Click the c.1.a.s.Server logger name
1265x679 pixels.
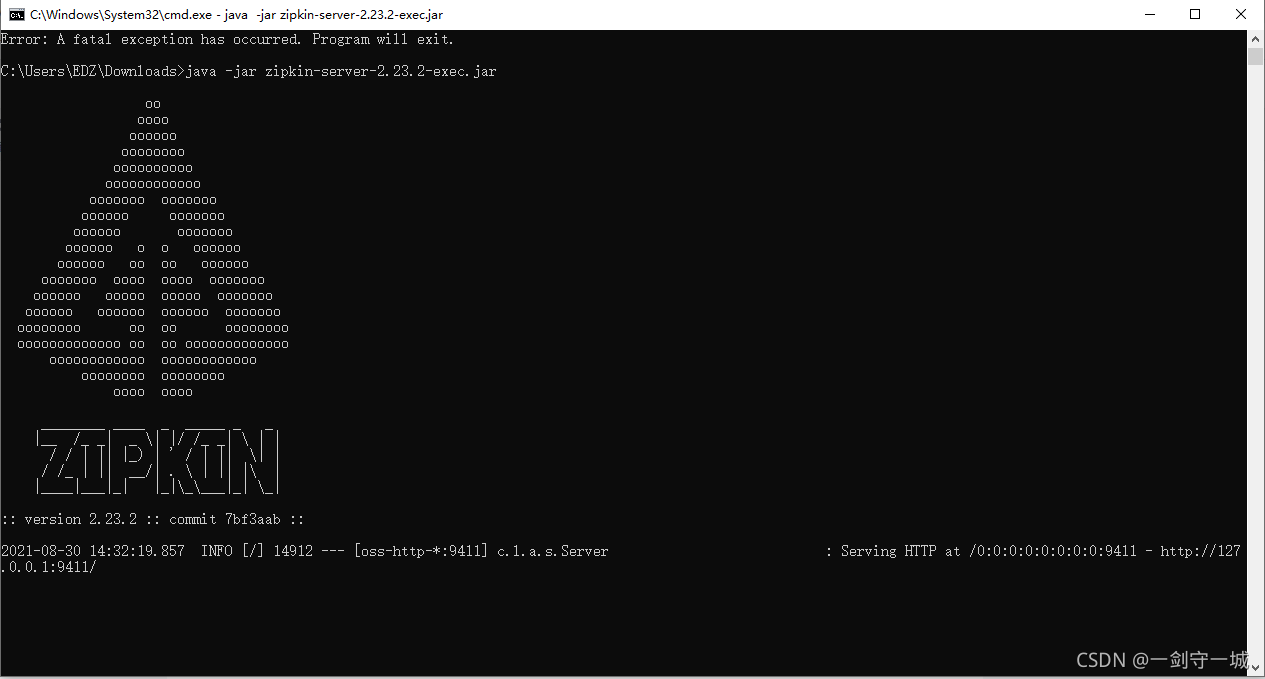click(x=554, y=551)
